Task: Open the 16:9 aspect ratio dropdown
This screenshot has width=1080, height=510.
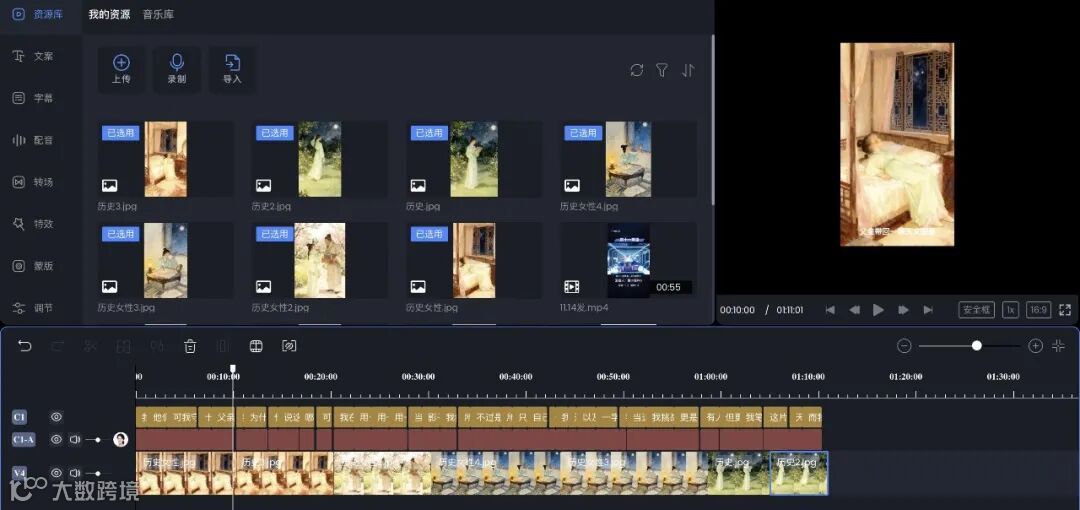Action: (1039, 310)
